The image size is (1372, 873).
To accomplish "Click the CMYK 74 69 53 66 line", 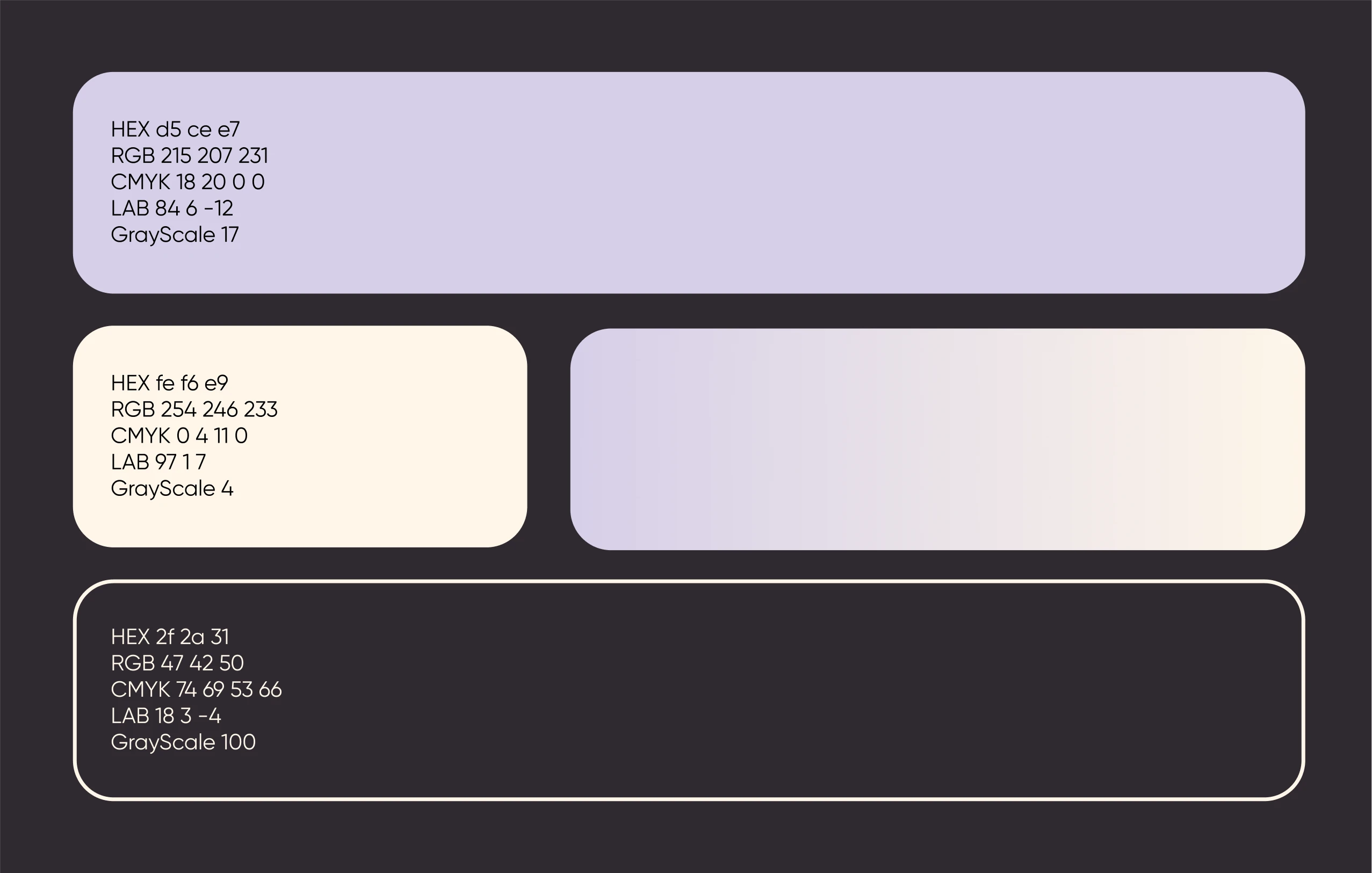I will pos(196,689).
